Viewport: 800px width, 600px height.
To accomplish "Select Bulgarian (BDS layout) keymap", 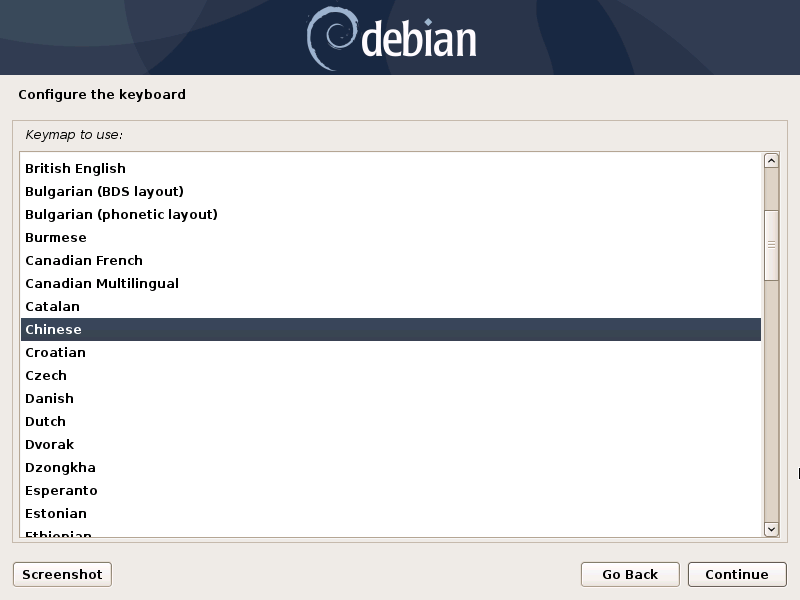I will click(391, 191).
